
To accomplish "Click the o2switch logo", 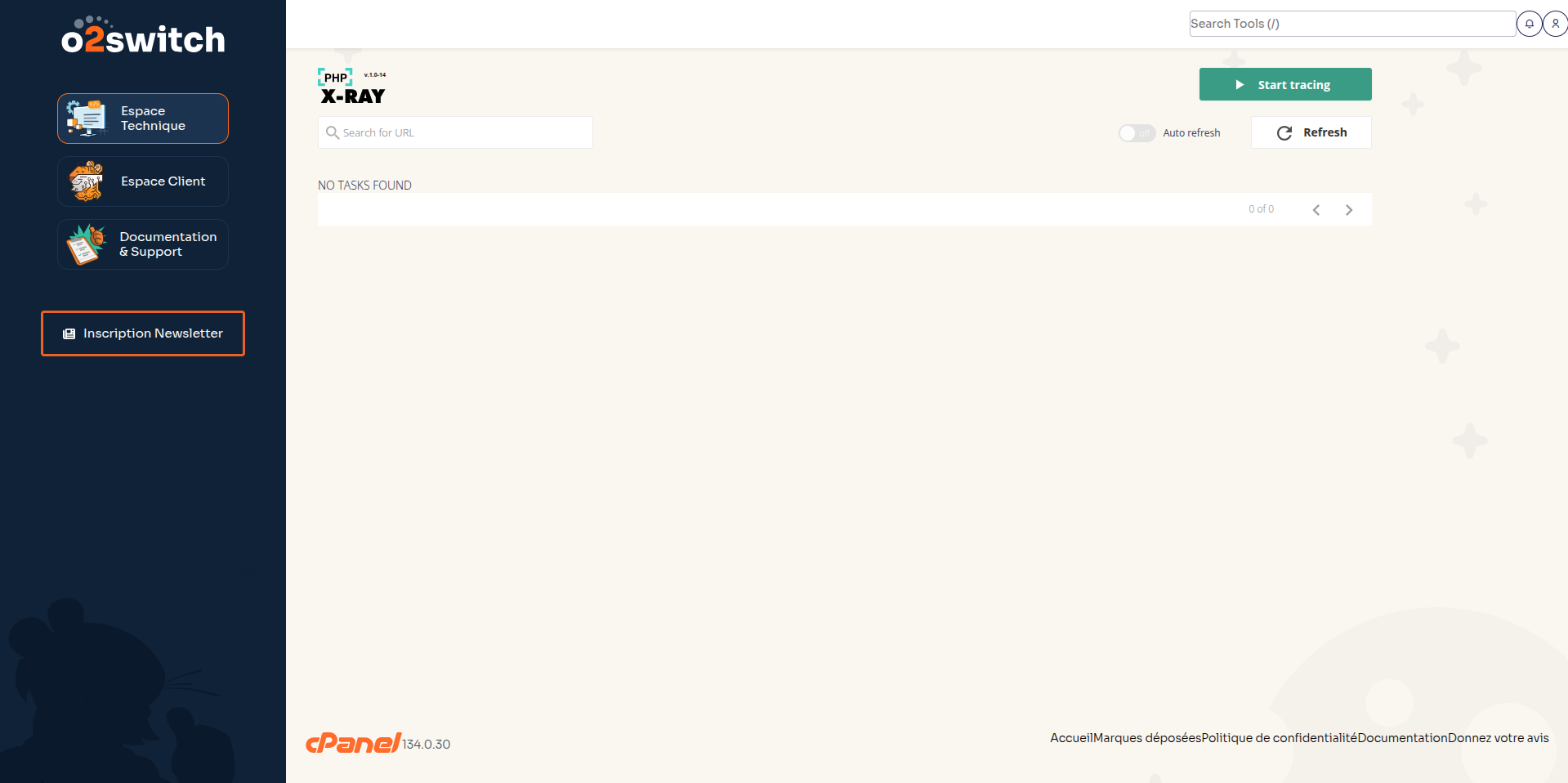I will pos(143,36).
